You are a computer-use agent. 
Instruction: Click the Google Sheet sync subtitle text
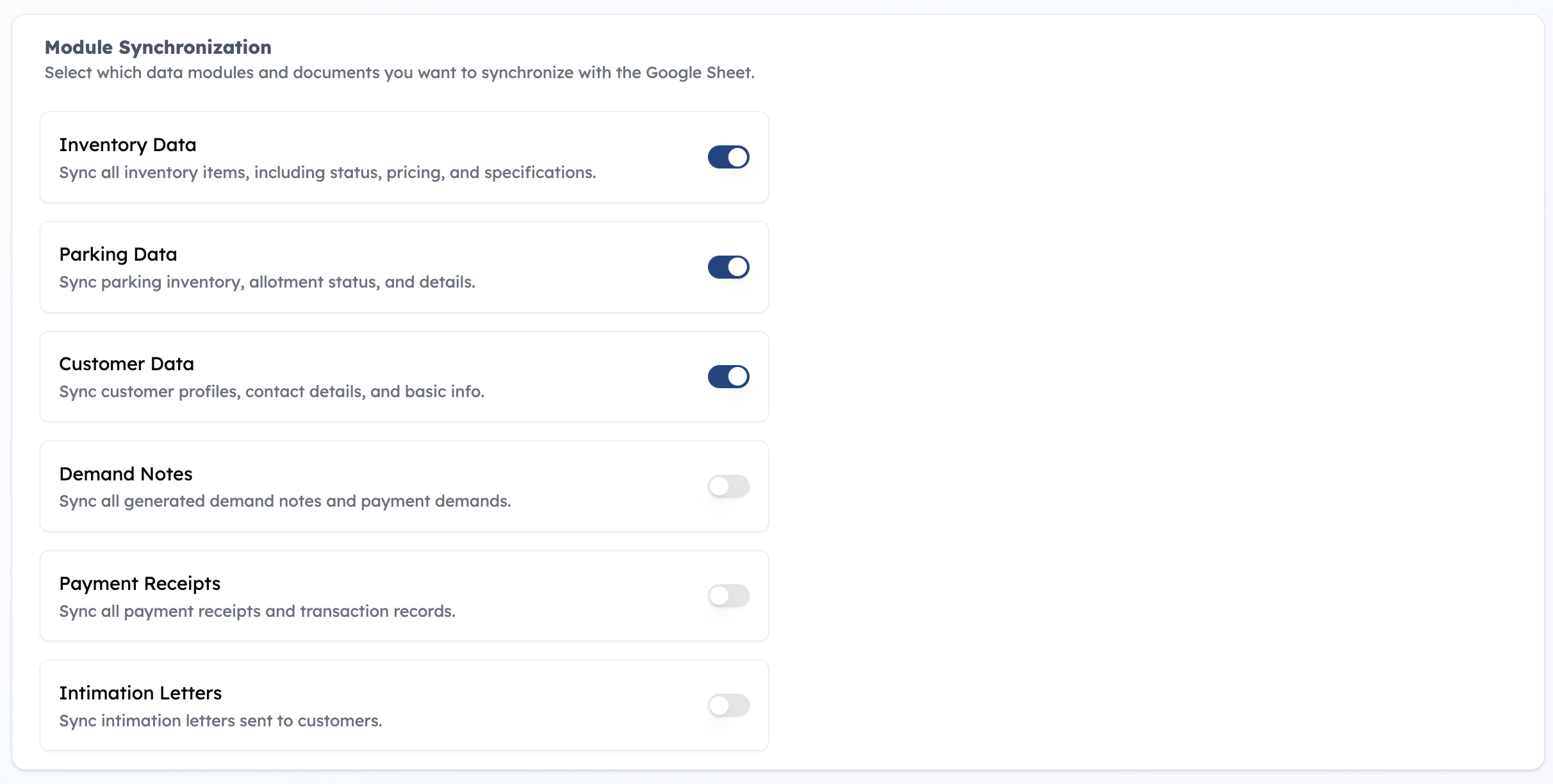click(x=399, y=73)
